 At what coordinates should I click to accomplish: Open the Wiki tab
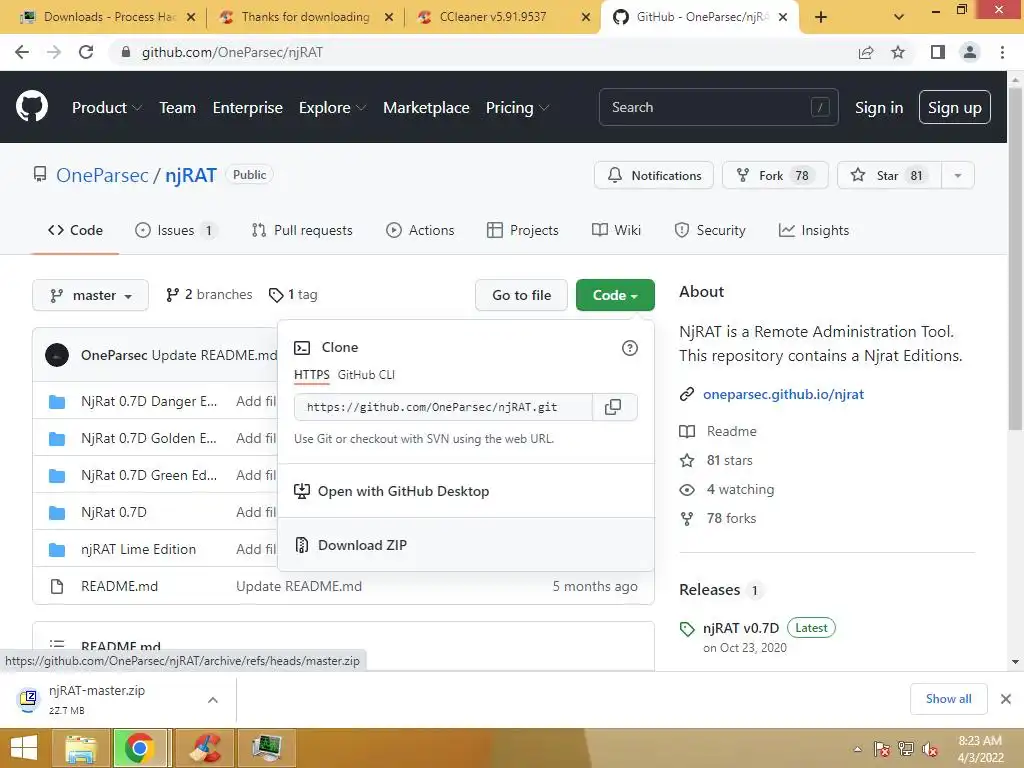[616, 230]
